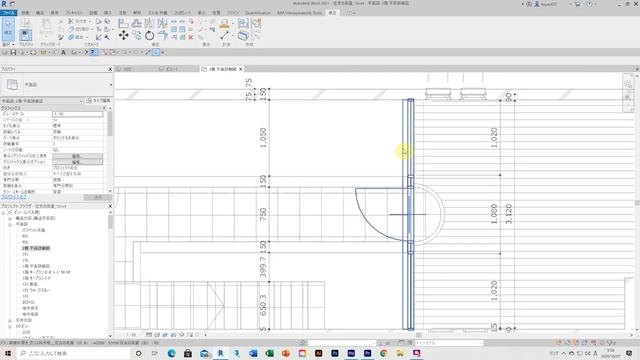
Task: Click the view scale value field
Action: 78,114
